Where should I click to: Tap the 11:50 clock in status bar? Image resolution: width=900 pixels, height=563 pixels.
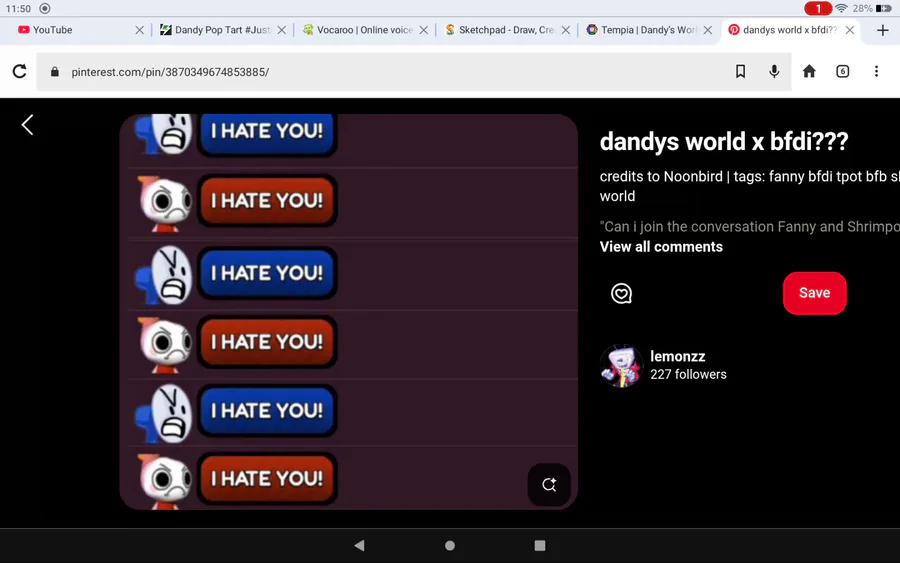coord(18,9)
